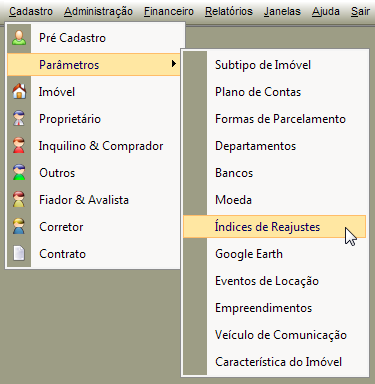Choose Outros from the Cadastro menu

(x=95, y=173)
